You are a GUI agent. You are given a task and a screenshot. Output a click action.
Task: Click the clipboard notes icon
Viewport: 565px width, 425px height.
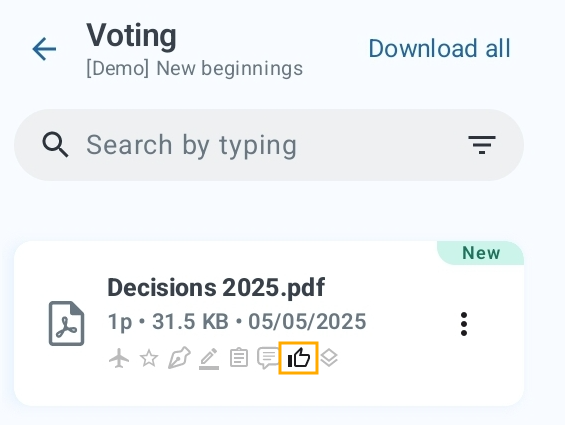tap(239, 358)
